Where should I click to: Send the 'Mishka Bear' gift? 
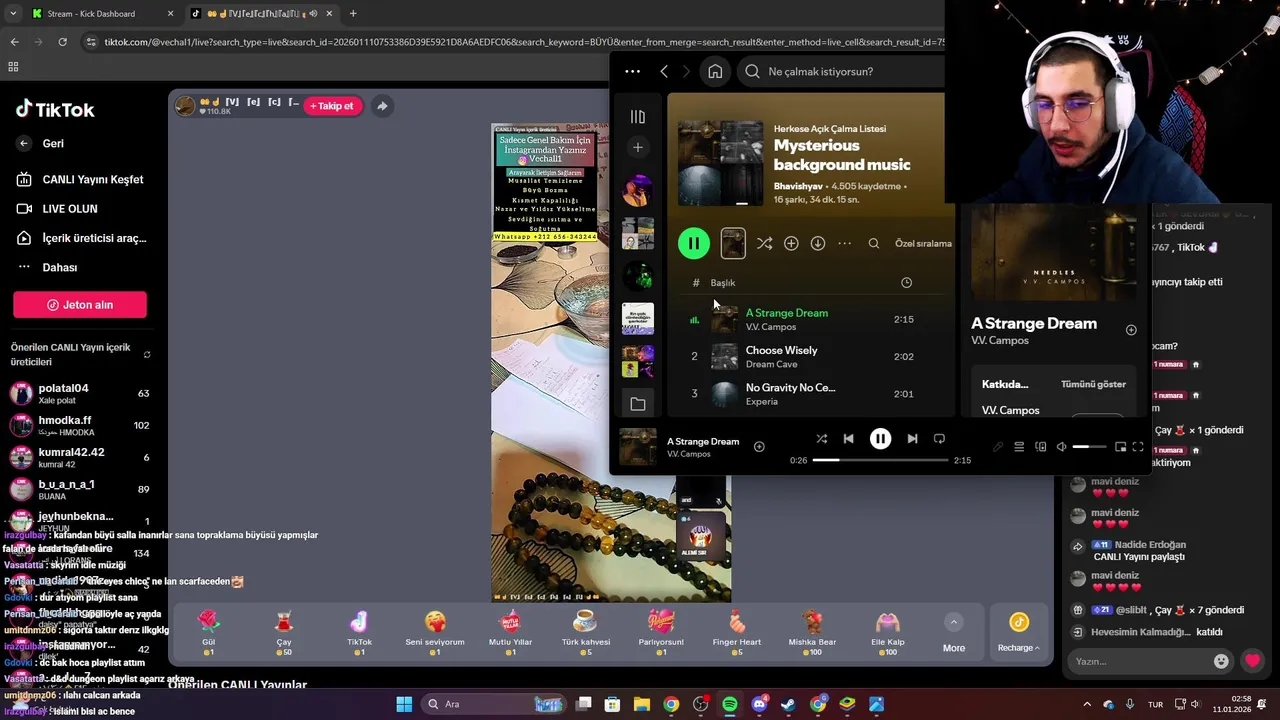[812, 632]
